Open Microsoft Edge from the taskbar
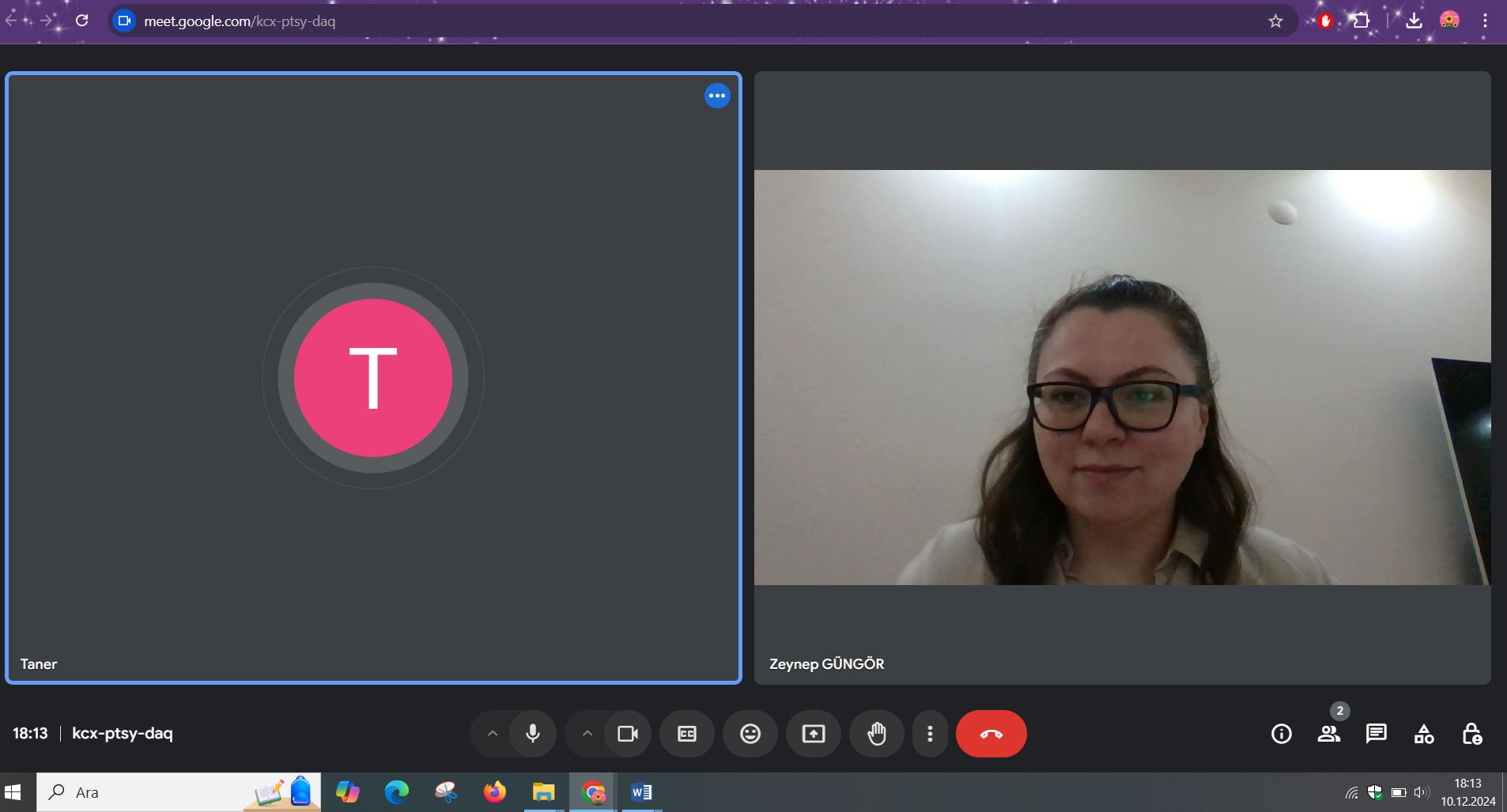Image resolution: width=1507 pixels, height=812 pixels. 397,792
